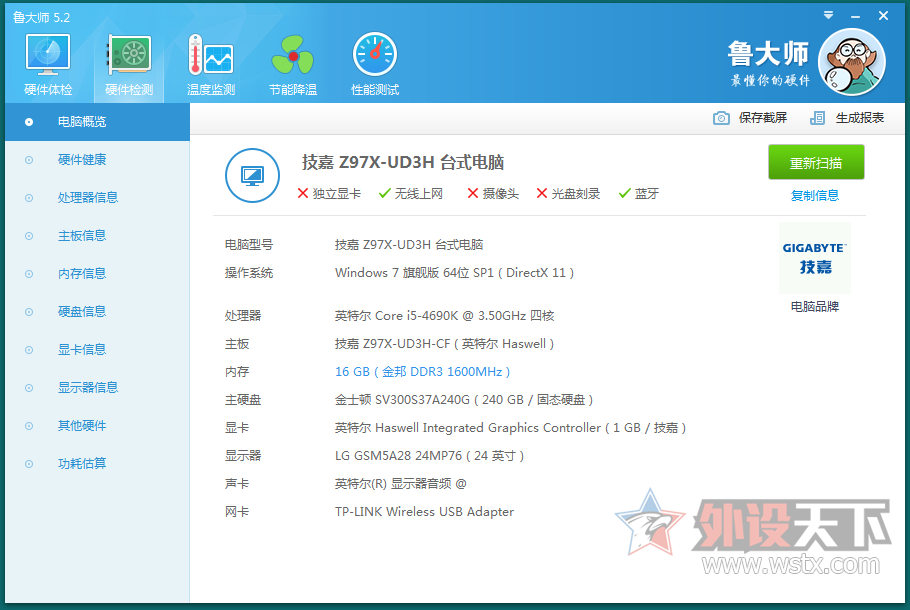Click the 电脑品牌 caption

click(x=815, y=306)
